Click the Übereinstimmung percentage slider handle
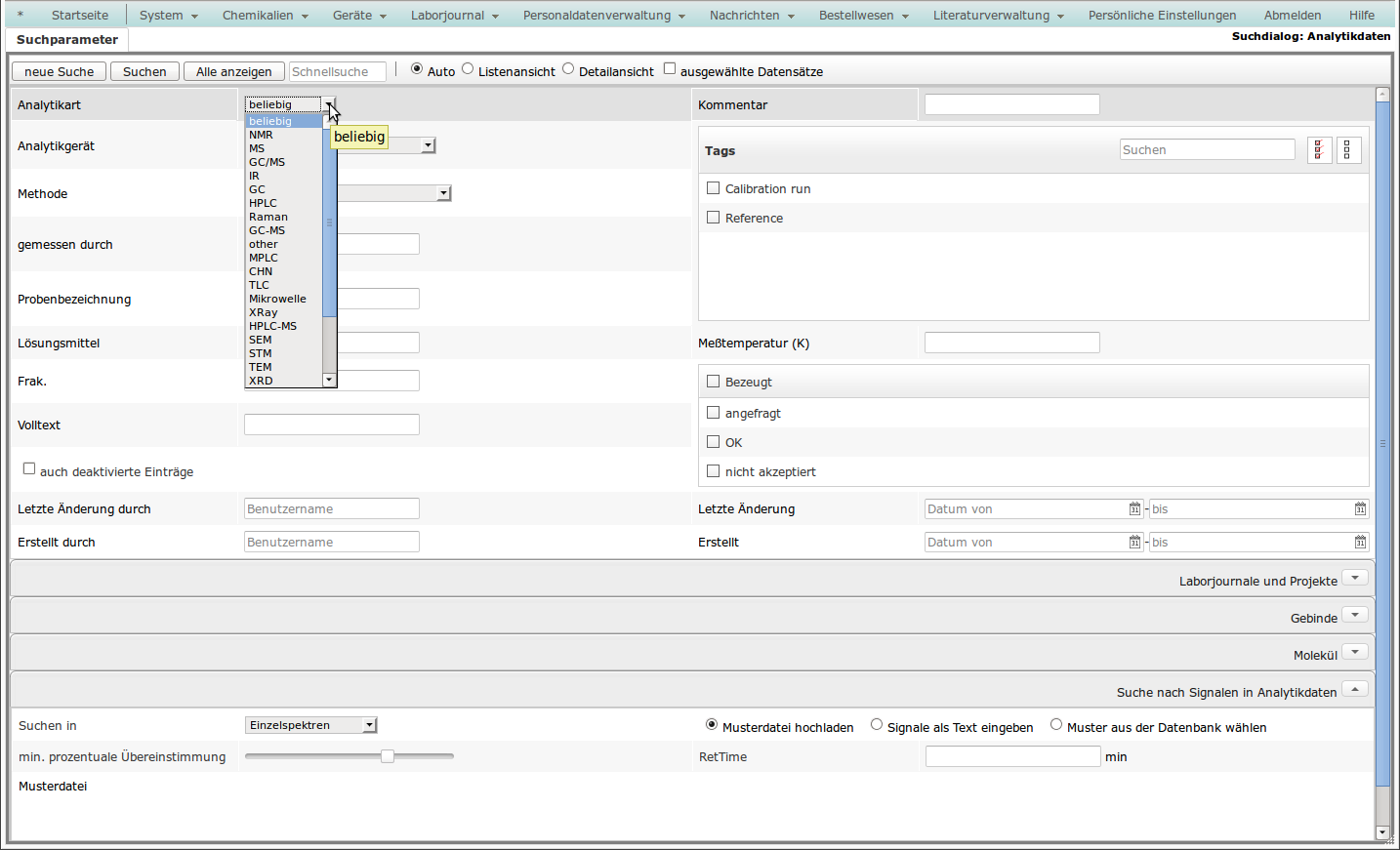The width and height of the screenshot is (1400, 850). (388, 756)
